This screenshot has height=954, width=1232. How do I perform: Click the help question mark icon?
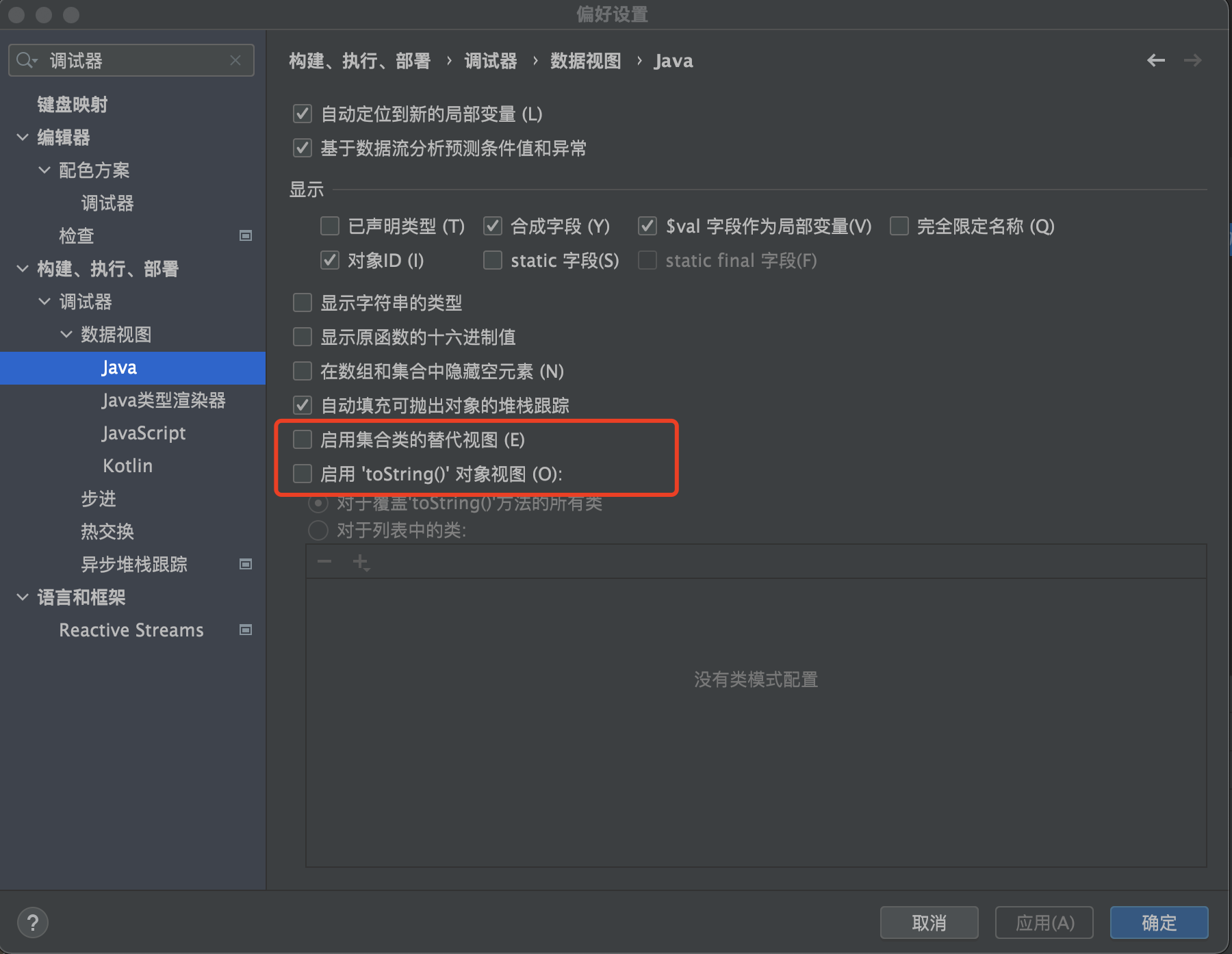(32, 923)
